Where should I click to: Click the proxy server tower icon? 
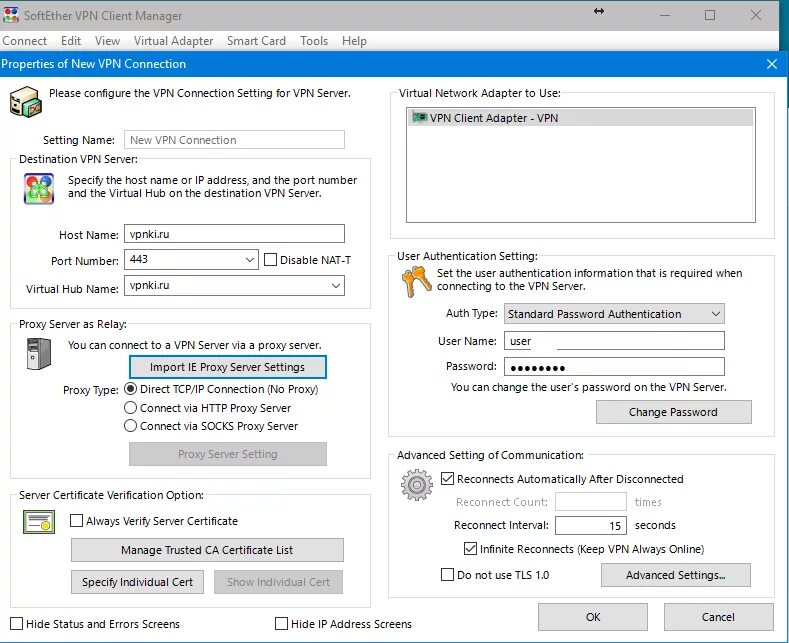[39, 354]
